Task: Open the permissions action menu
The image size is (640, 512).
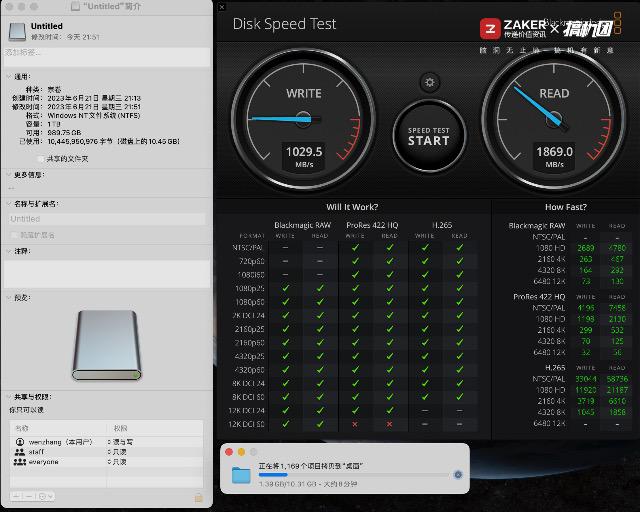Action: [x=44, y=496]
